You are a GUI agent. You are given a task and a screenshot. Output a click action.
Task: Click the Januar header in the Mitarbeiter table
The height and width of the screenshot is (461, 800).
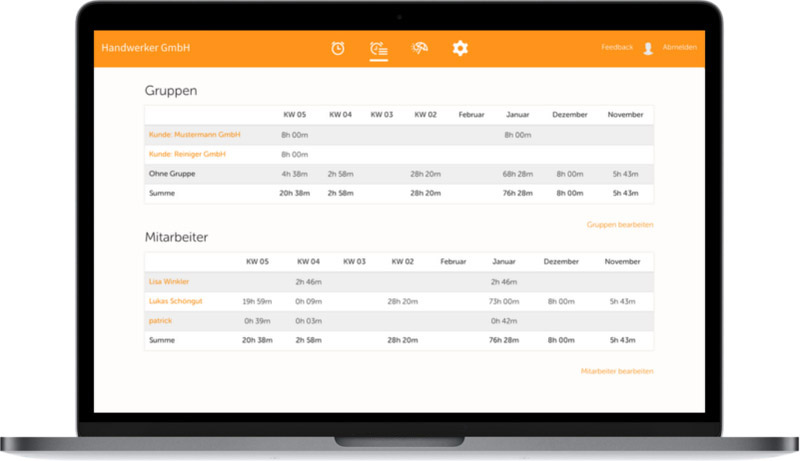[x=504, y=261]
